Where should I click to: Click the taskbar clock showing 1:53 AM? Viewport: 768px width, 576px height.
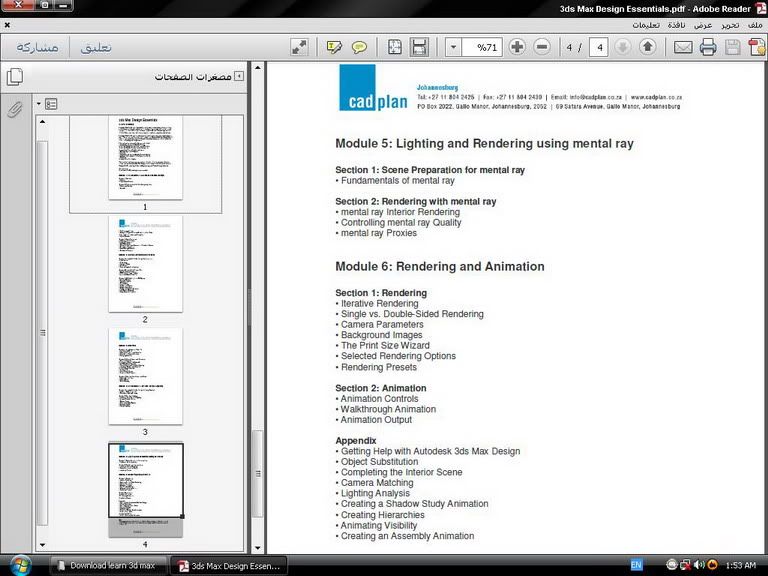click(741, 565)
